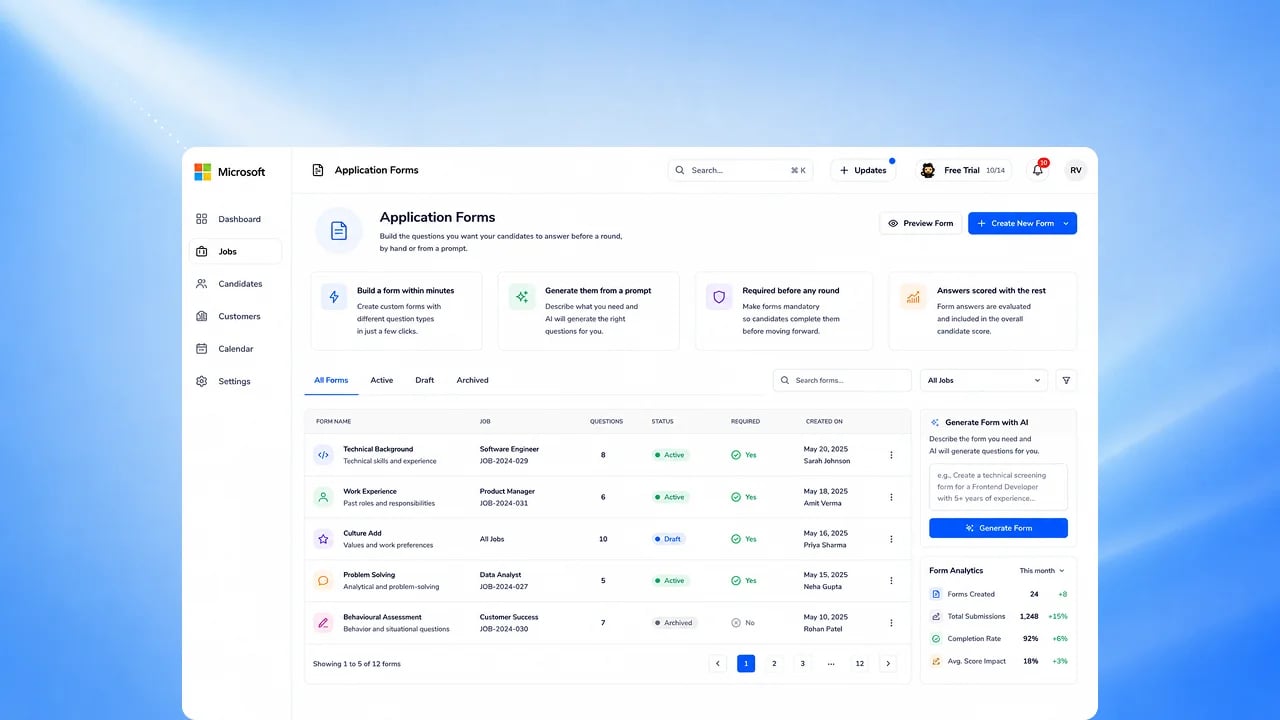Screen dimensions: 1280x720
Task: Open row menu for Problem Solving form
Action: pos(891,581)
